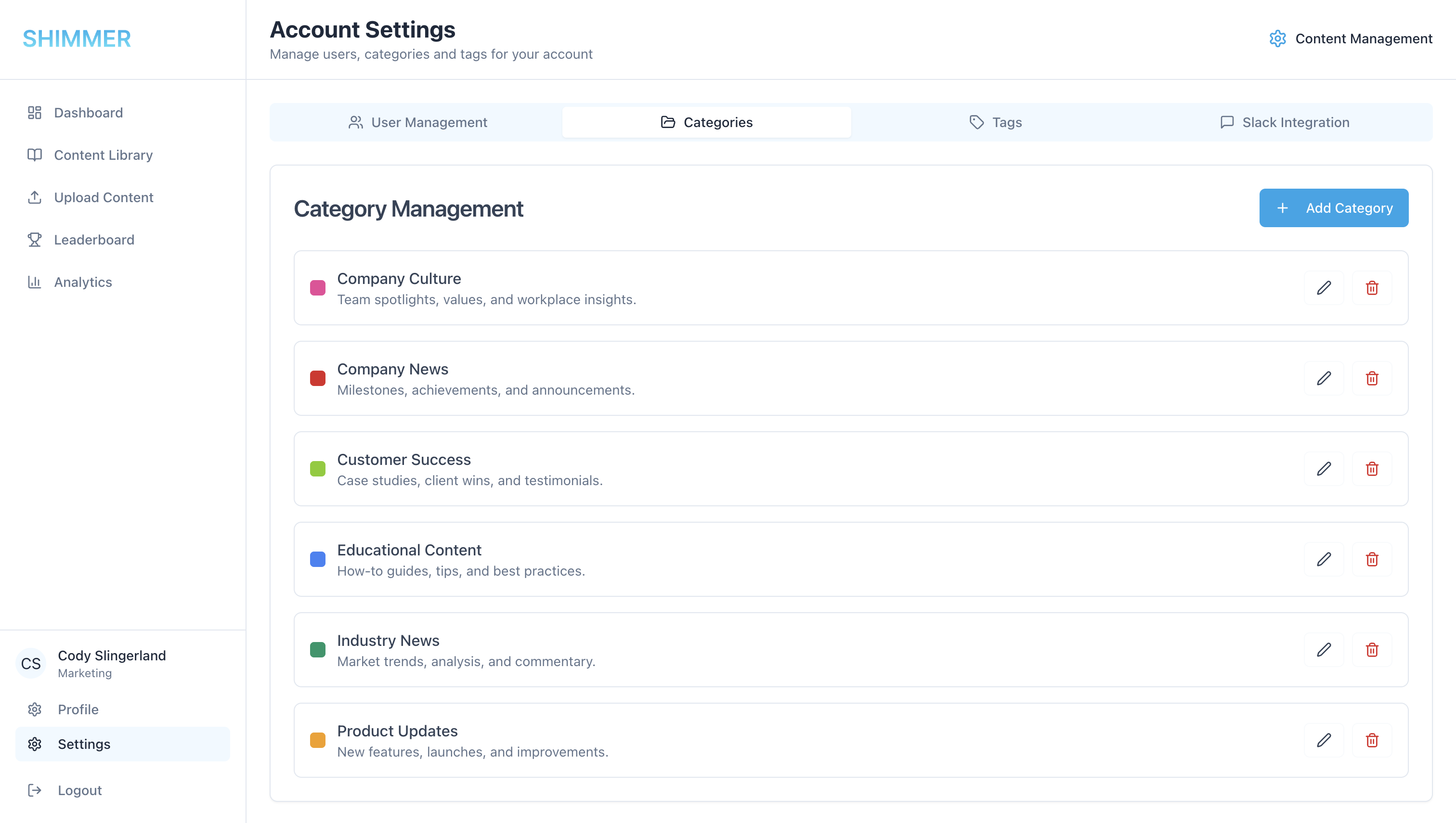Click the Content Management gear icon
Screen dimensions: 1456x823
[1278, 39]
